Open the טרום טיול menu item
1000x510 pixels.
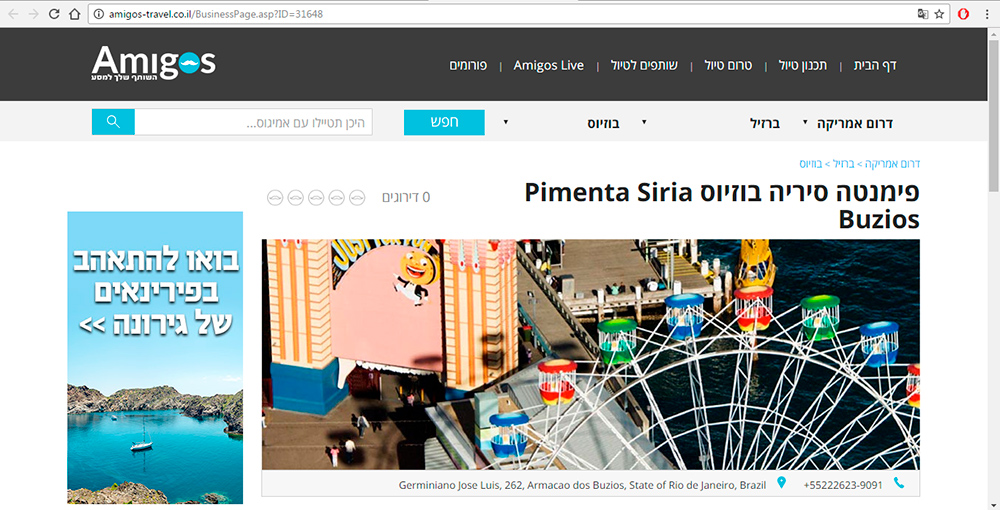point(728,65)
